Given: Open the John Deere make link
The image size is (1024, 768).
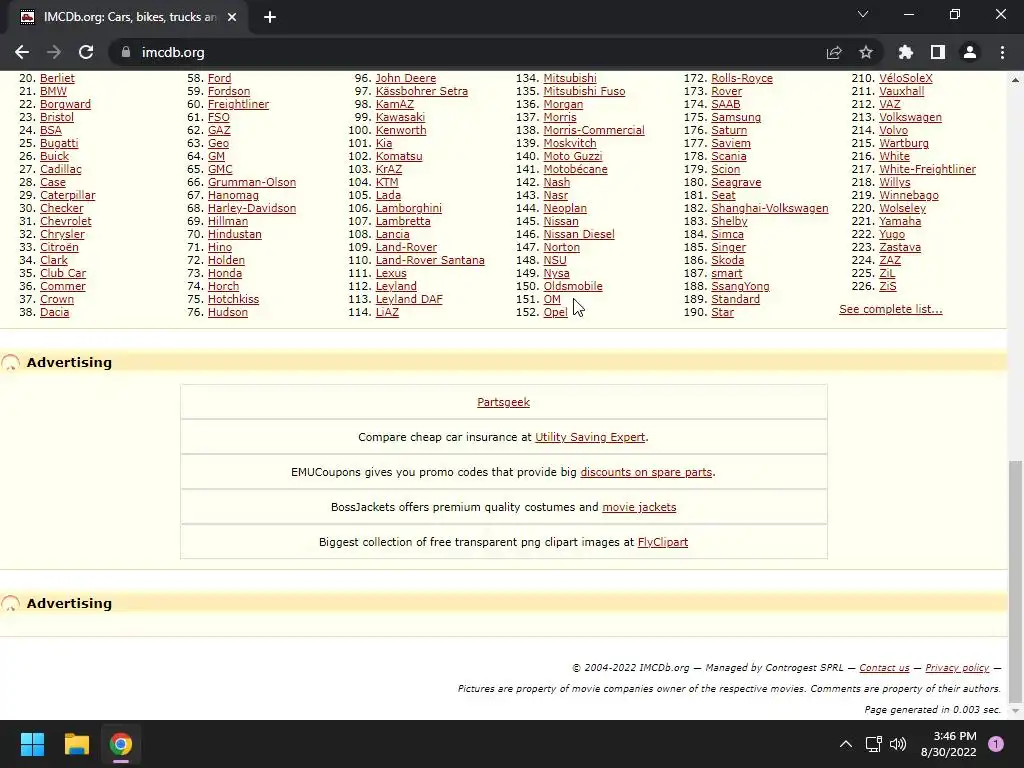Looking at the screenshot, I should [x=406, y=78].
